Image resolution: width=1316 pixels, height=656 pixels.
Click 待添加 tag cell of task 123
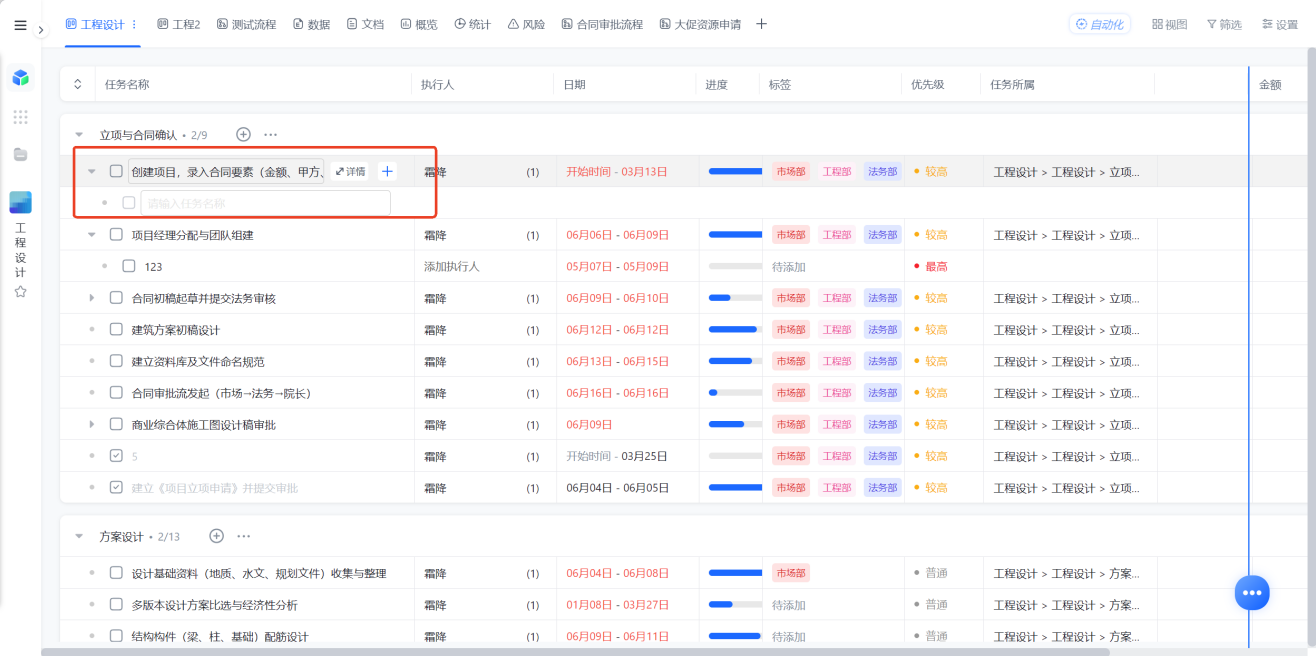[789, 267]
